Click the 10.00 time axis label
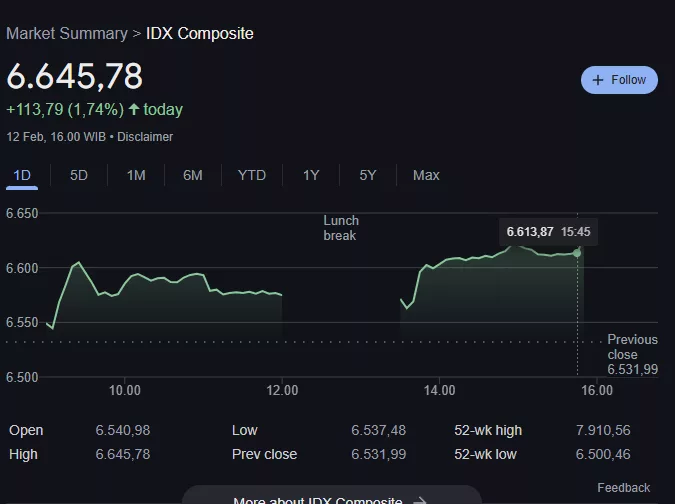Viewport: 675px width, 504px height. point(124,390)
